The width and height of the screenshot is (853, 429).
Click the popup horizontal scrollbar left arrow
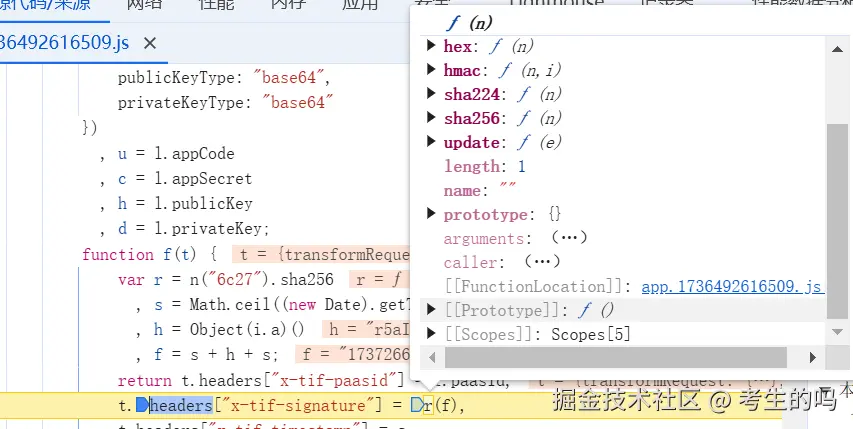[432, 357]
